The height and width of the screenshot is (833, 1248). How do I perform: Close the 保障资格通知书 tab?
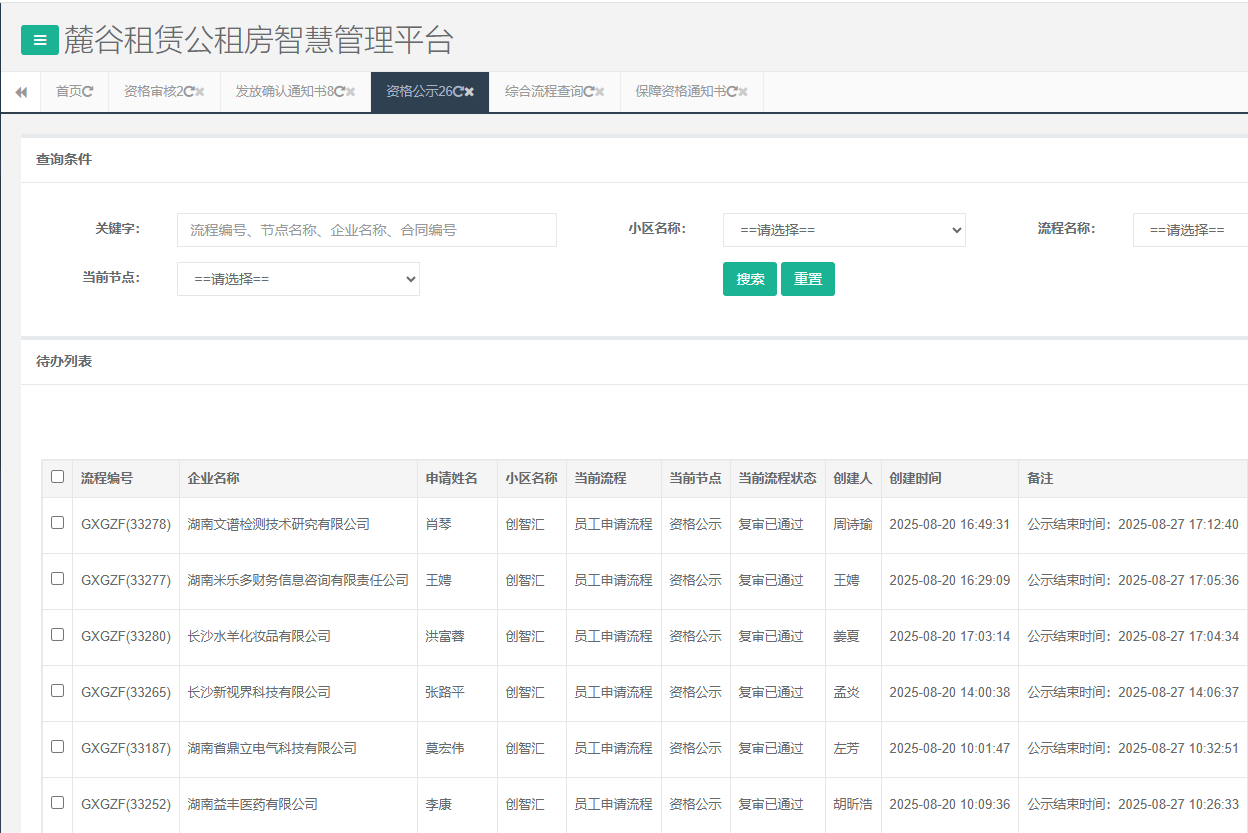click(743, 92)
